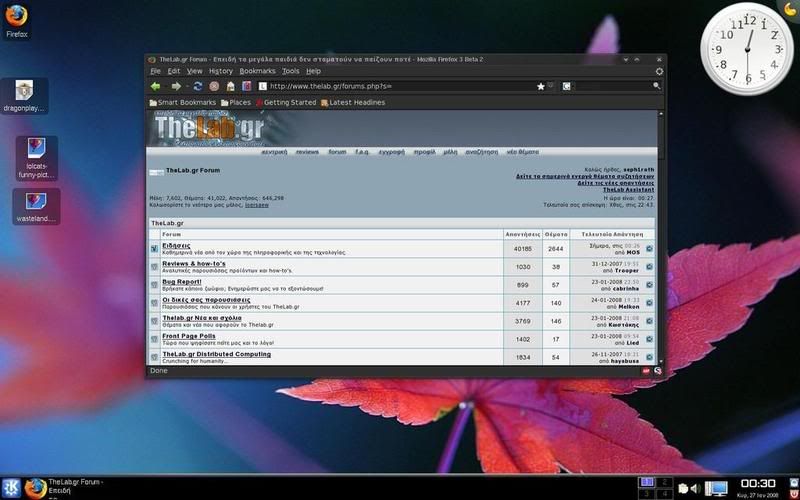Go to last post in Ειδήσεις row
The height and width of the screenshot is (500, 800).
[x=649, y=248]
